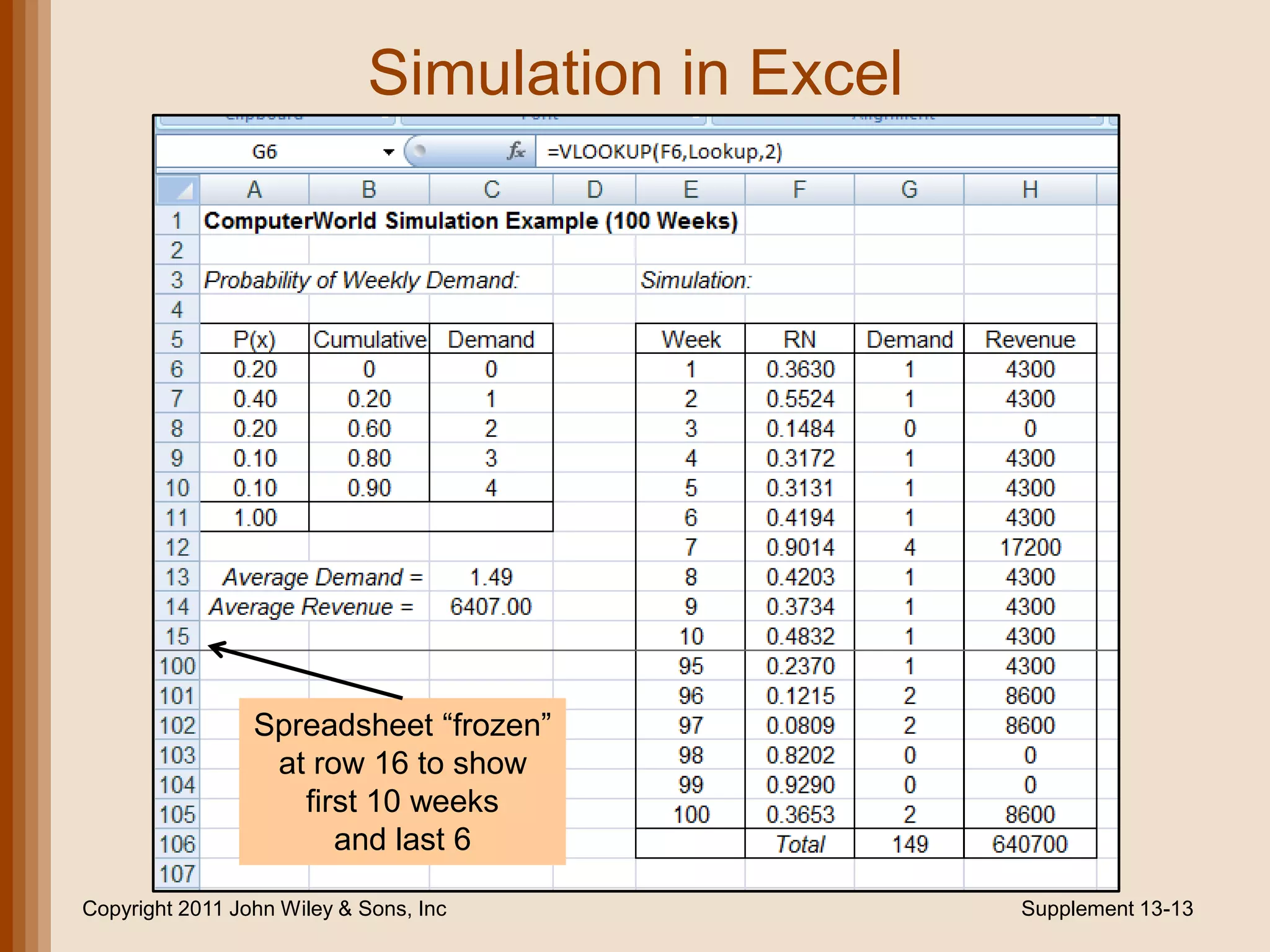Viewport: 1270px width, 952px height.
Task: Click the 'Revenue' header cell
Action: click(1030, 340)
